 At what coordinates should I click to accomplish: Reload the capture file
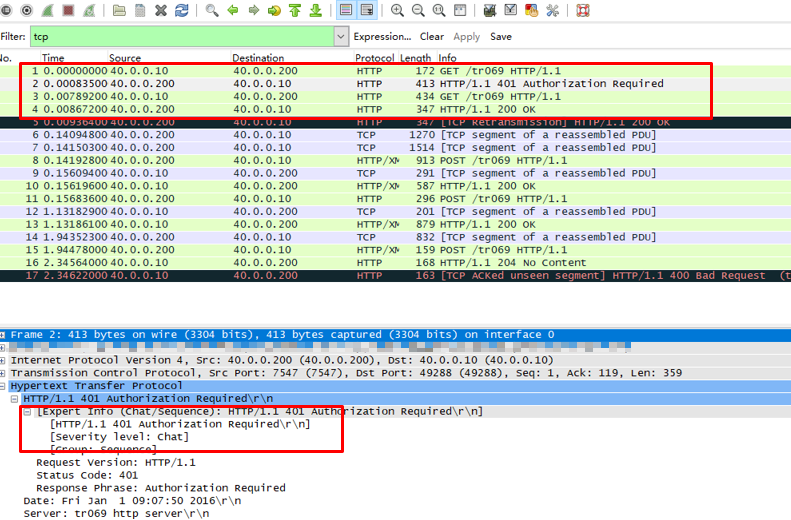181,10
